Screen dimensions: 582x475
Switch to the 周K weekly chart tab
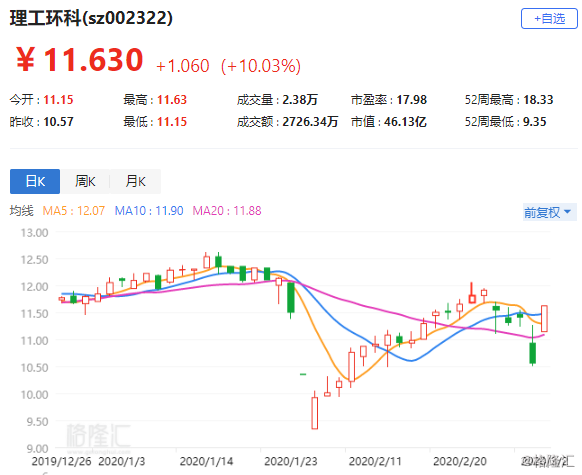pyautogui.click(x=85, y=181)
